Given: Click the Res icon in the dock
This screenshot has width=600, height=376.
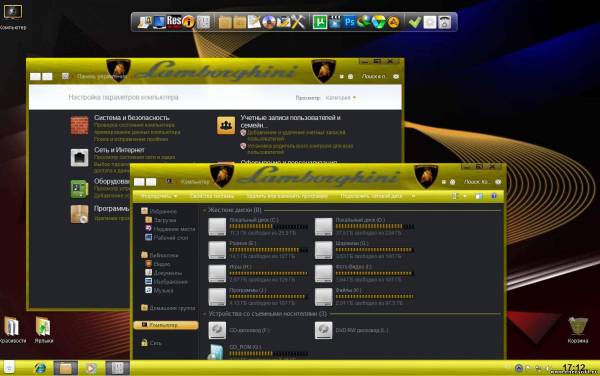Looking at the screenshot, I should tap(174, 21).
